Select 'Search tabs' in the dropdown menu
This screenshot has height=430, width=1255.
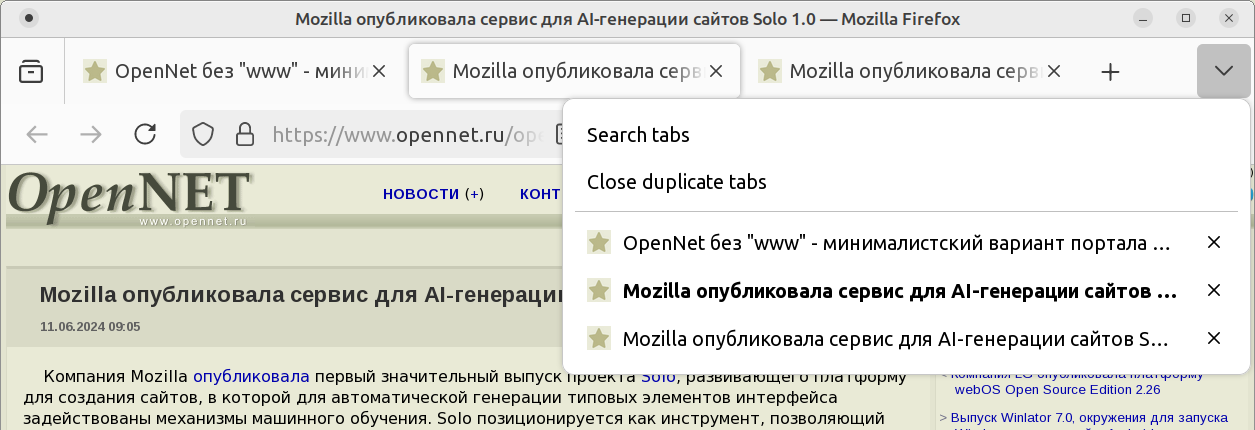[638, 135]
